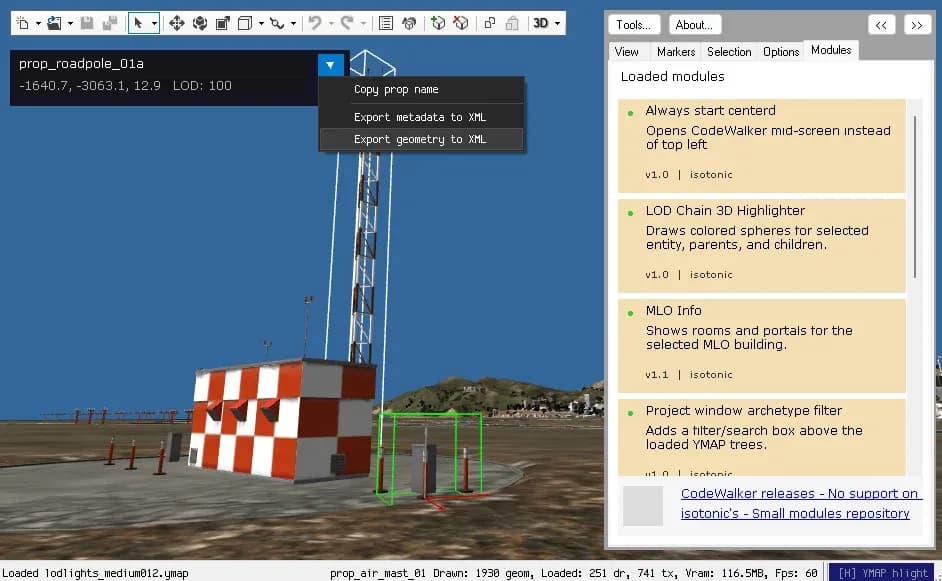Select the pointer selection tool
Screen dimensions: 942x581
[x=138, y=23]
